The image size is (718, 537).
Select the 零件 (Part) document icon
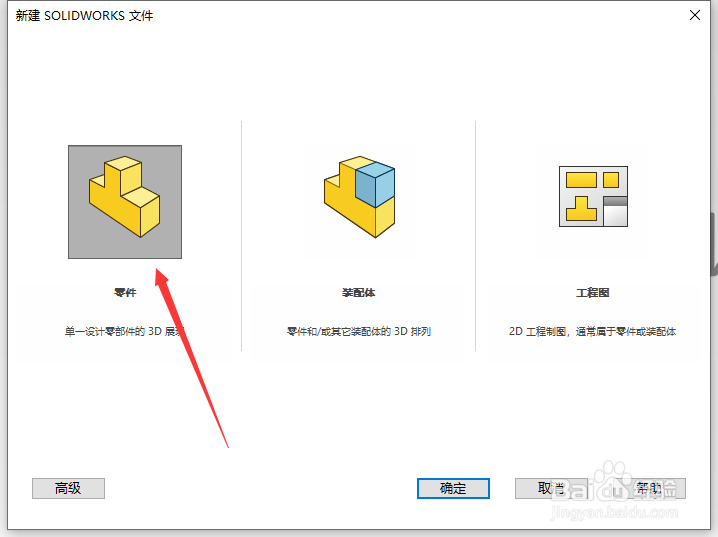(x=125, y=202)
